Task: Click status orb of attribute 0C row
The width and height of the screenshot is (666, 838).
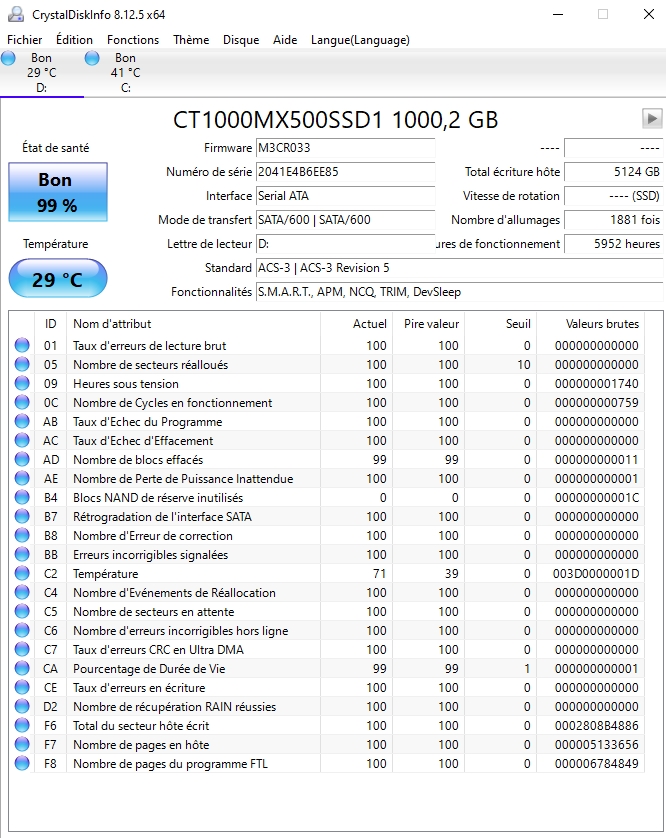Action: (22, 402)
